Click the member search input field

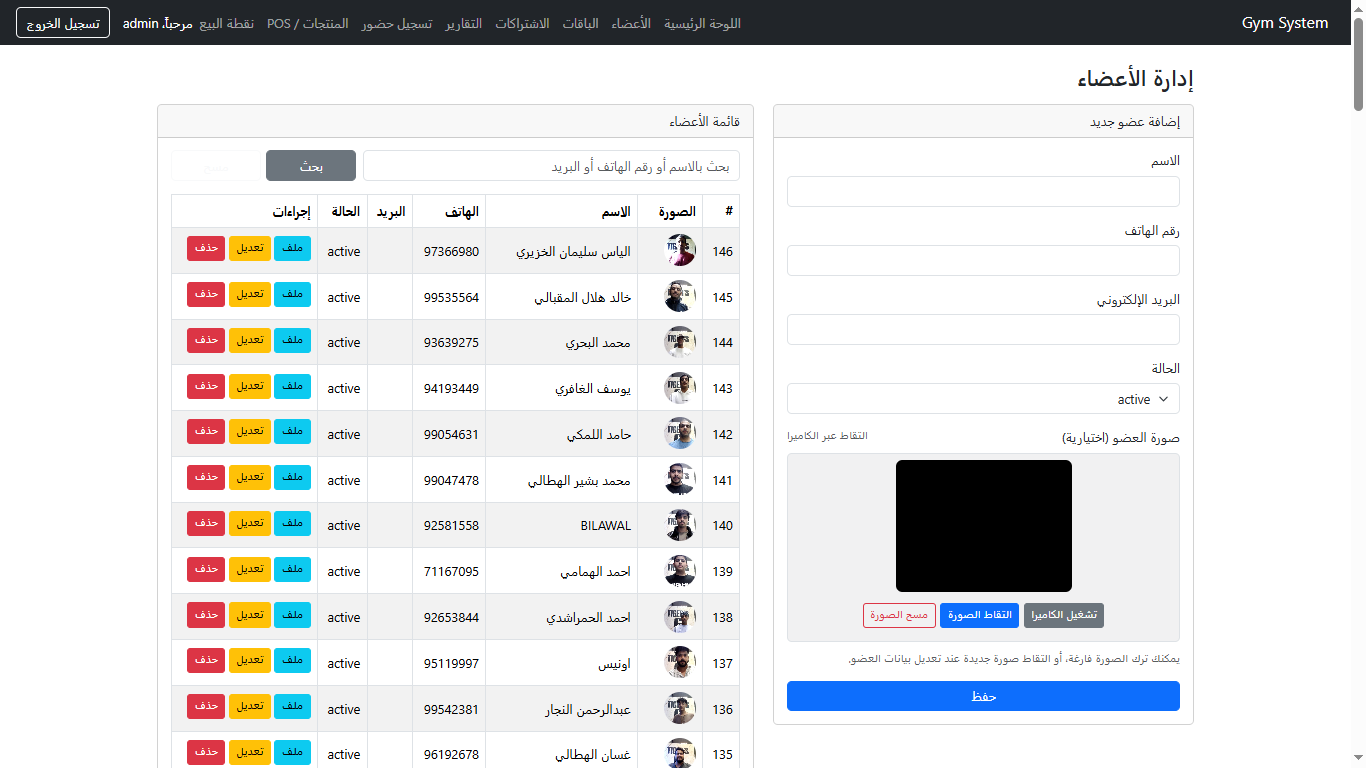click(x=551, y=166)
